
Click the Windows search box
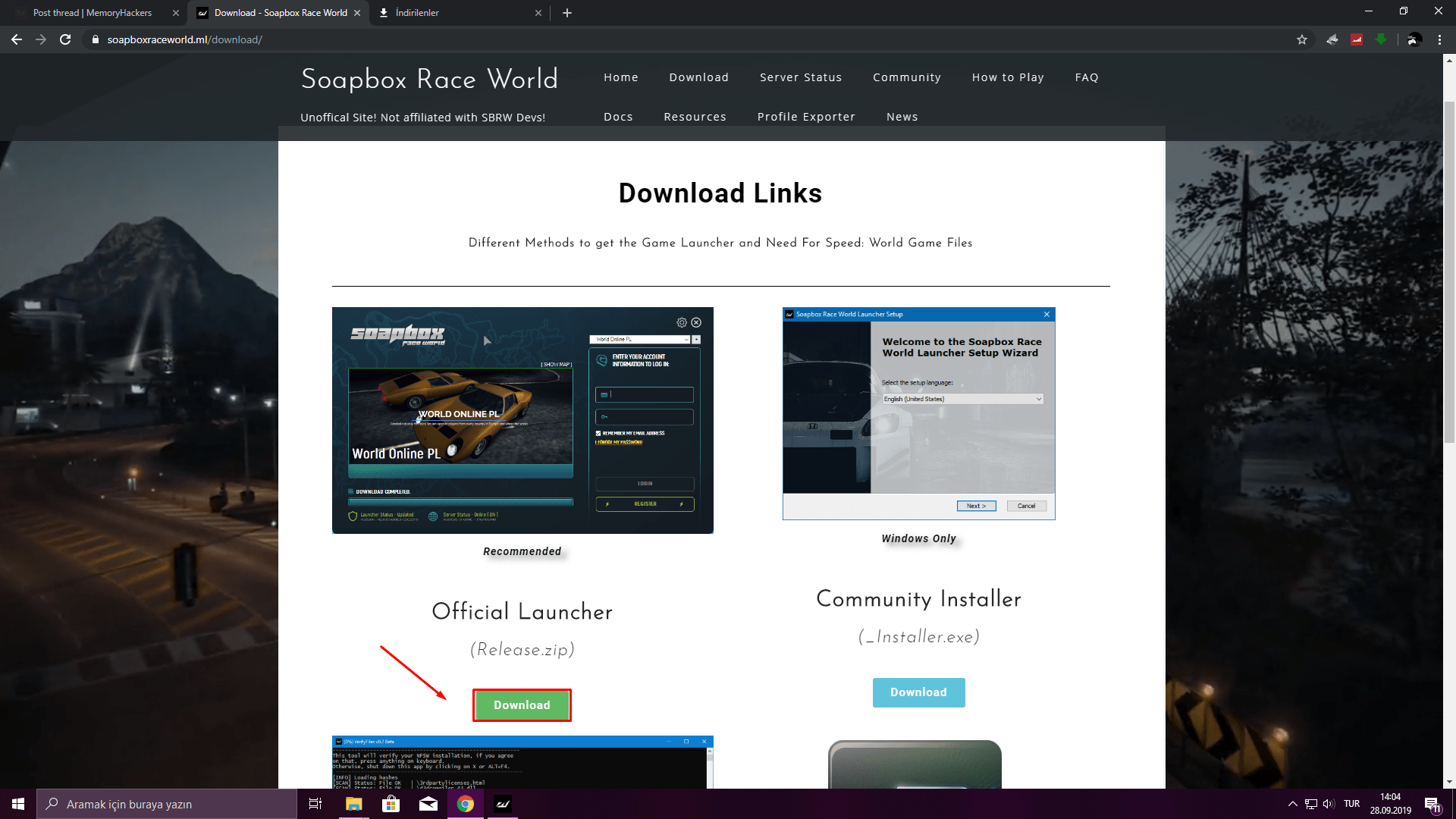(167, 804)
